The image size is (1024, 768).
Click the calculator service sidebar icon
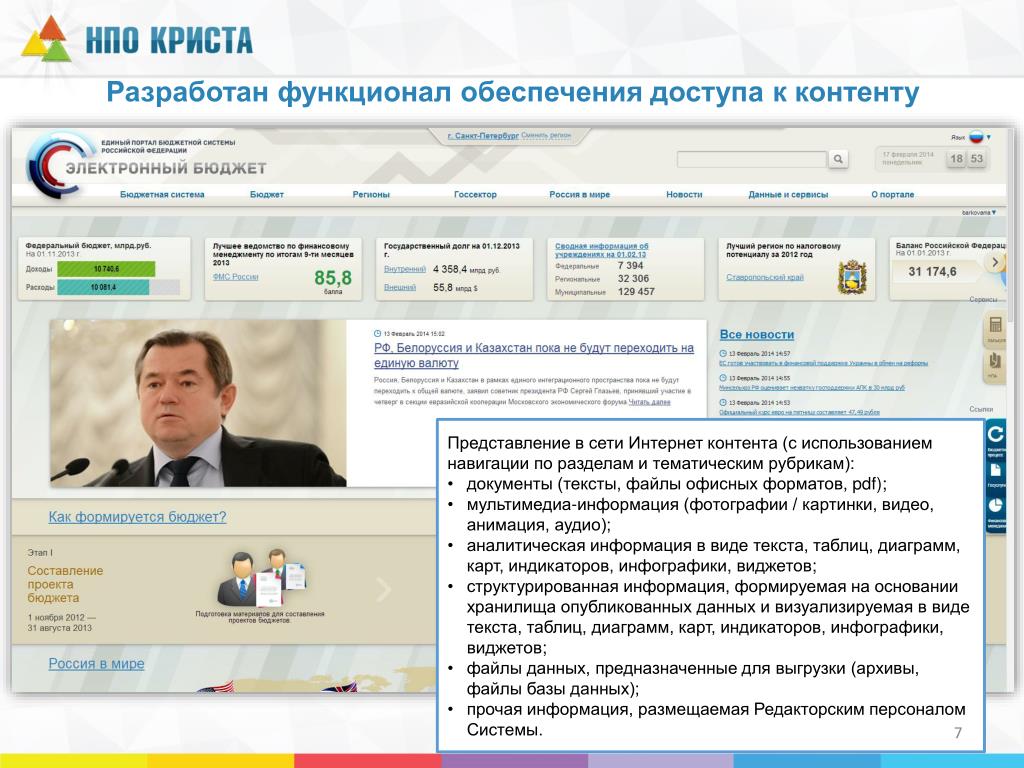pyautogui.click(x=995, y=325)
